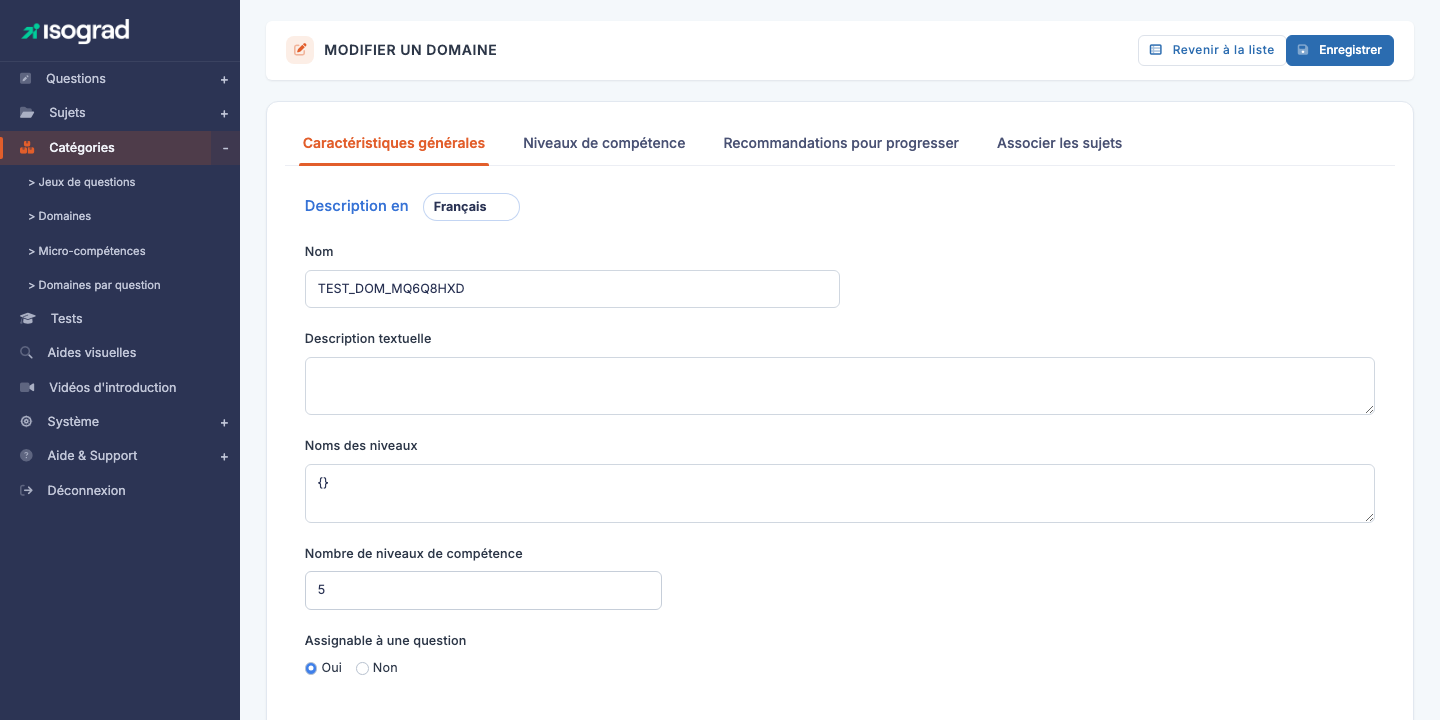Click the Catégories orange boxes icon
1440x720 pixels.
click(x=27, y=147)
